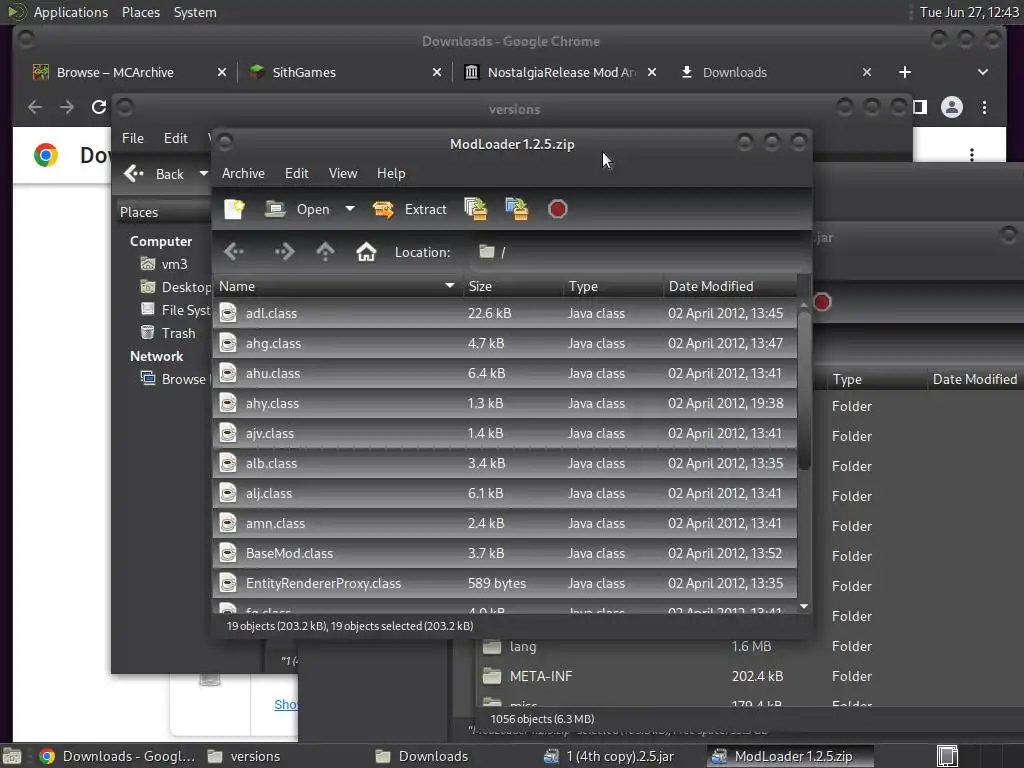Click Back button in versions file manager

point(154,174)
